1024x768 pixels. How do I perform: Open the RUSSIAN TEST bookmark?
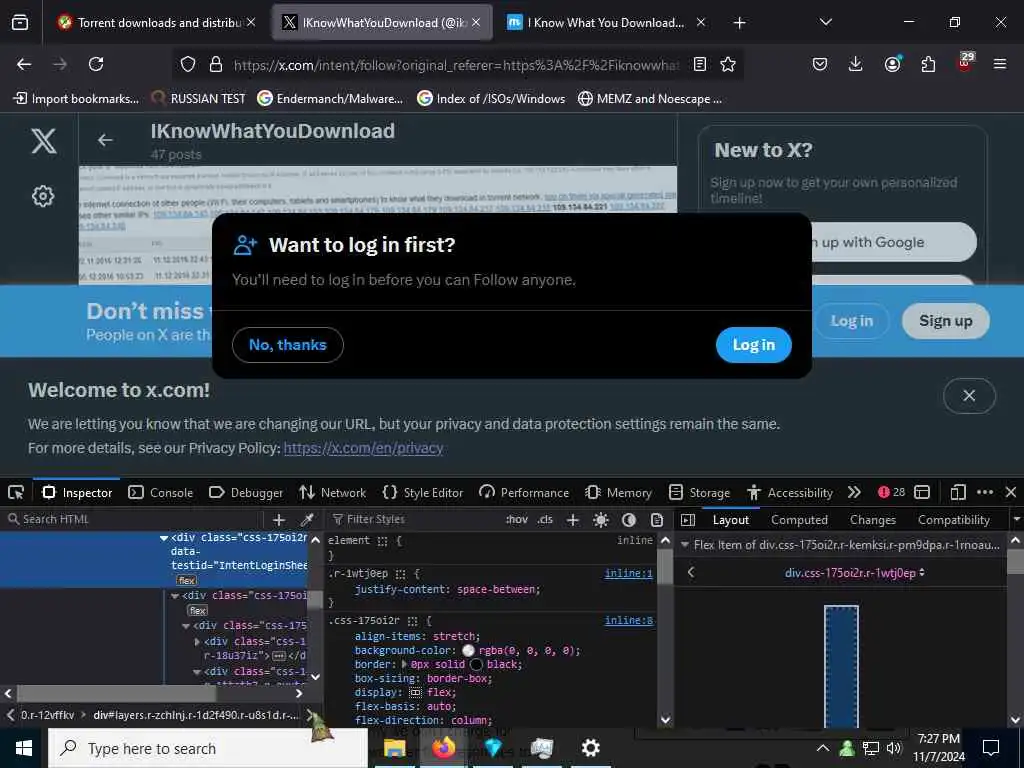[x=199, y=99]
